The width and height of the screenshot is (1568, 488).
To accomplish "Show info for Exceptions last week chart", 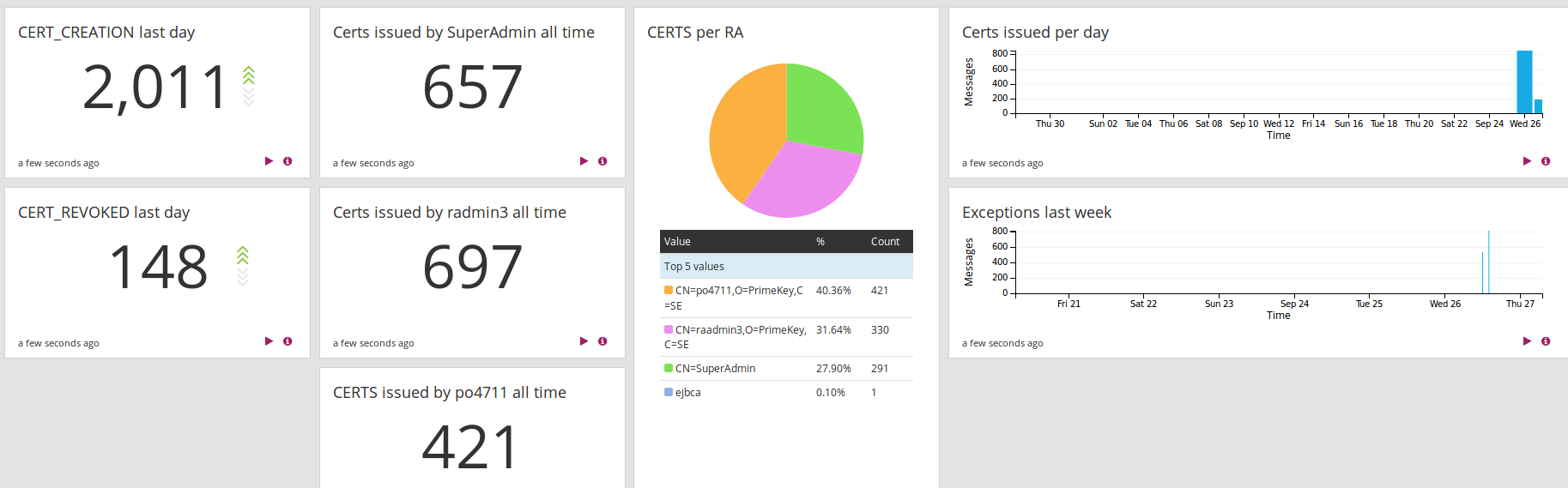I will (x=1546, y=341).
